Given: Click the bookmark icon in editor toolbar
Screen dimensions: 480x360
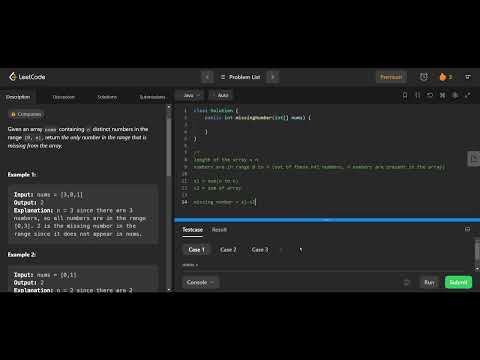Looking at the screenshot, I should pos(405,96).
